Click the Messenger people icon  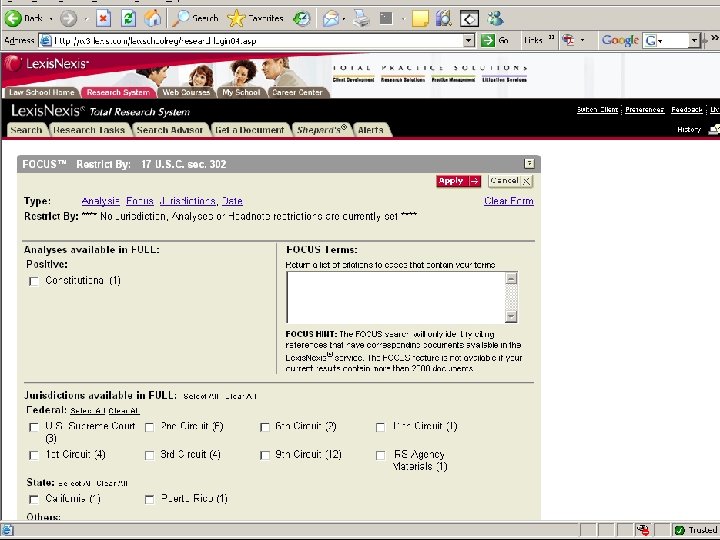(x=495, y=18)
